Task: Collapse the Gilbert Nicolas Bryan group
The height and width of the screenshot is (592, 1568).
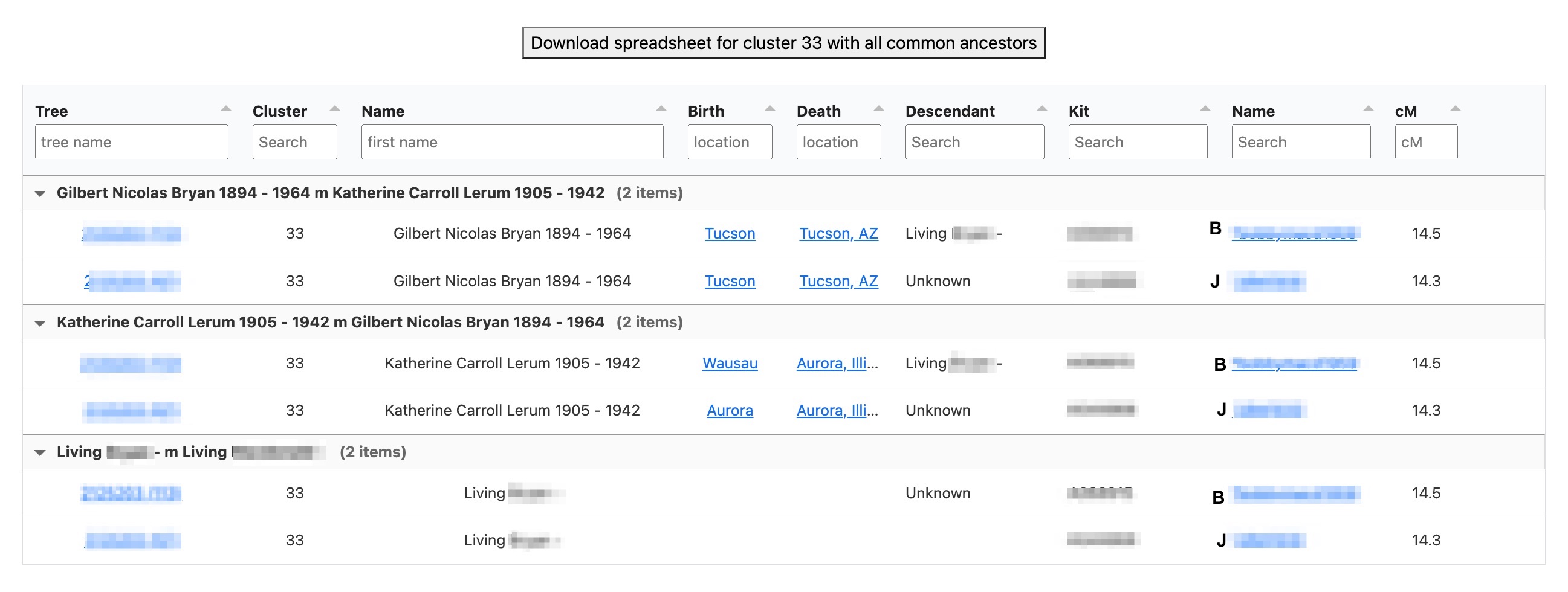Action: click(39, 193)
